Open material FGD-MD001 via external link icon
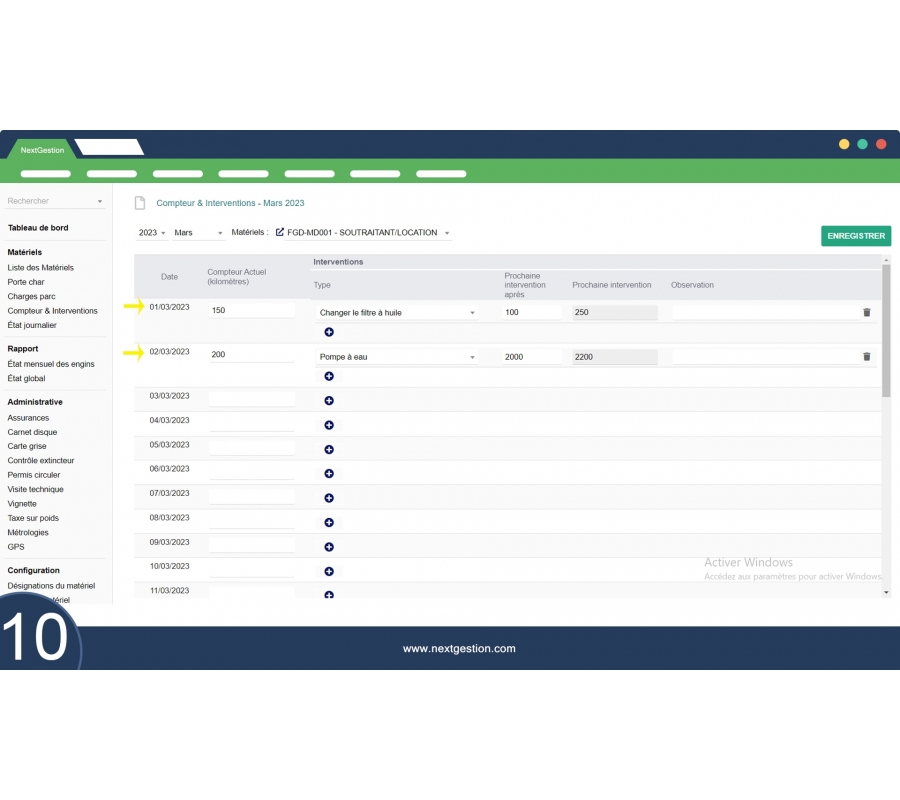 click(x=280, y=232)
